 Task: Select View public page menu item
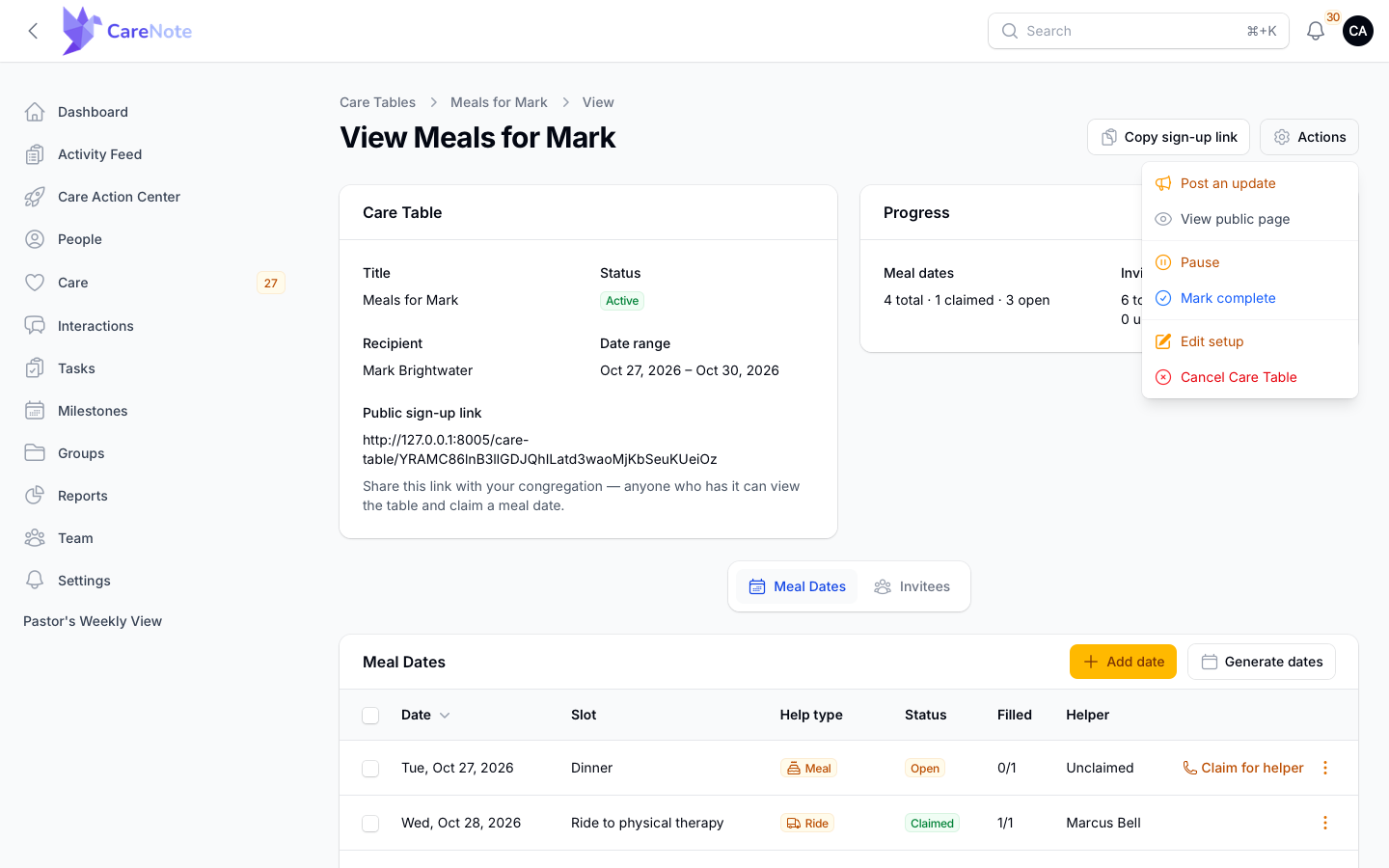1250,219
